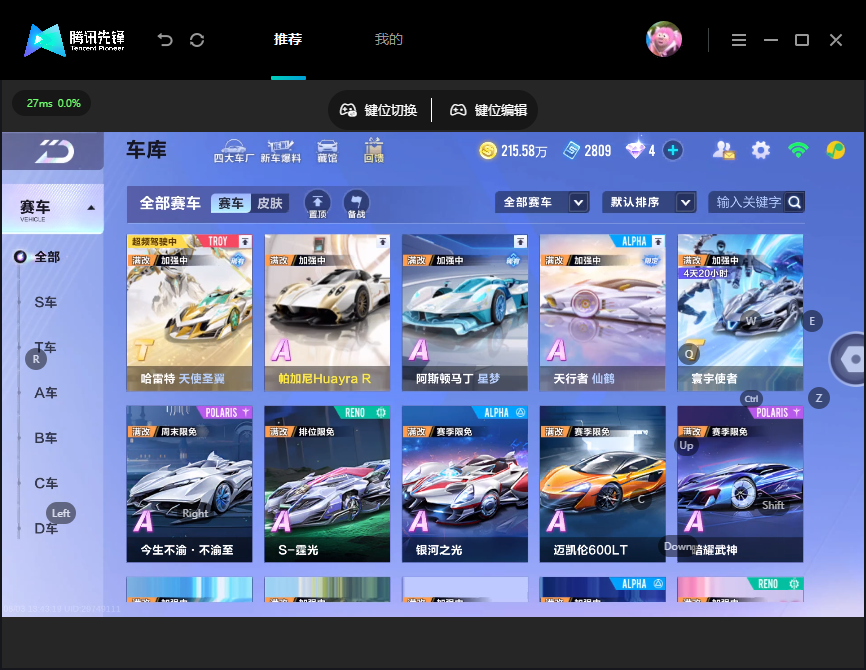Click the garage logo icon top-left panel

54,151
